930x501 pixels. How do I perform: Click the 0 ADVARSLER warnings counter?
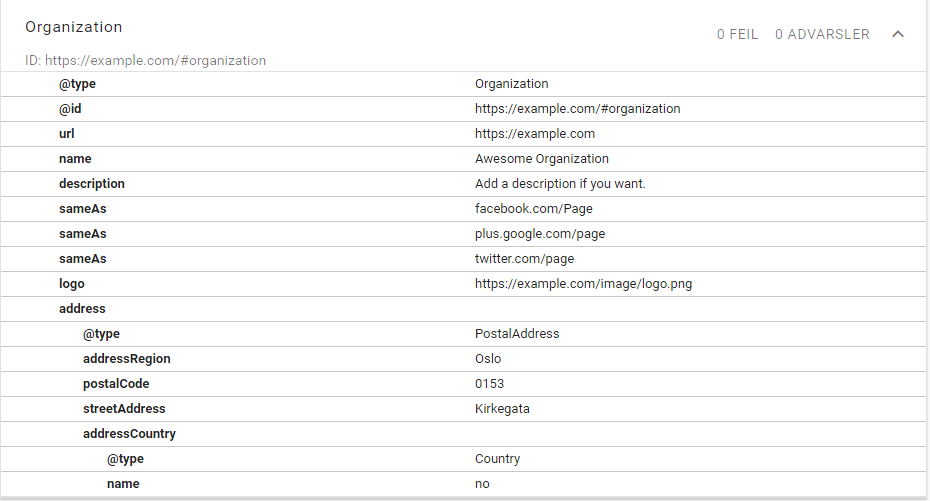tap(822, 34)
